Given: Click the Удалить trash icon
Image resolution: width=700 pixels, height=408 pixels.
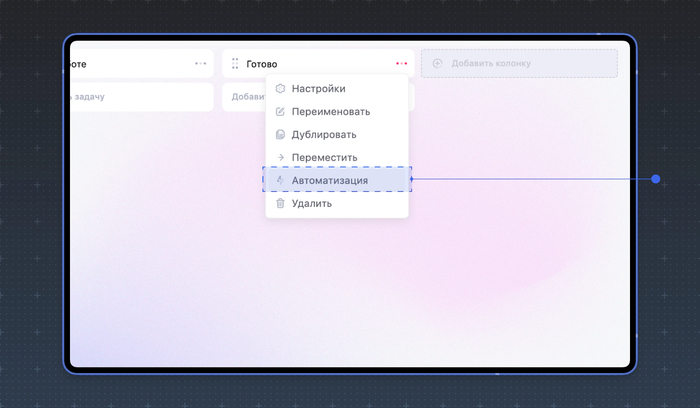Looking at the screenshot, I should pyautogui.click(x=280, y=203).
